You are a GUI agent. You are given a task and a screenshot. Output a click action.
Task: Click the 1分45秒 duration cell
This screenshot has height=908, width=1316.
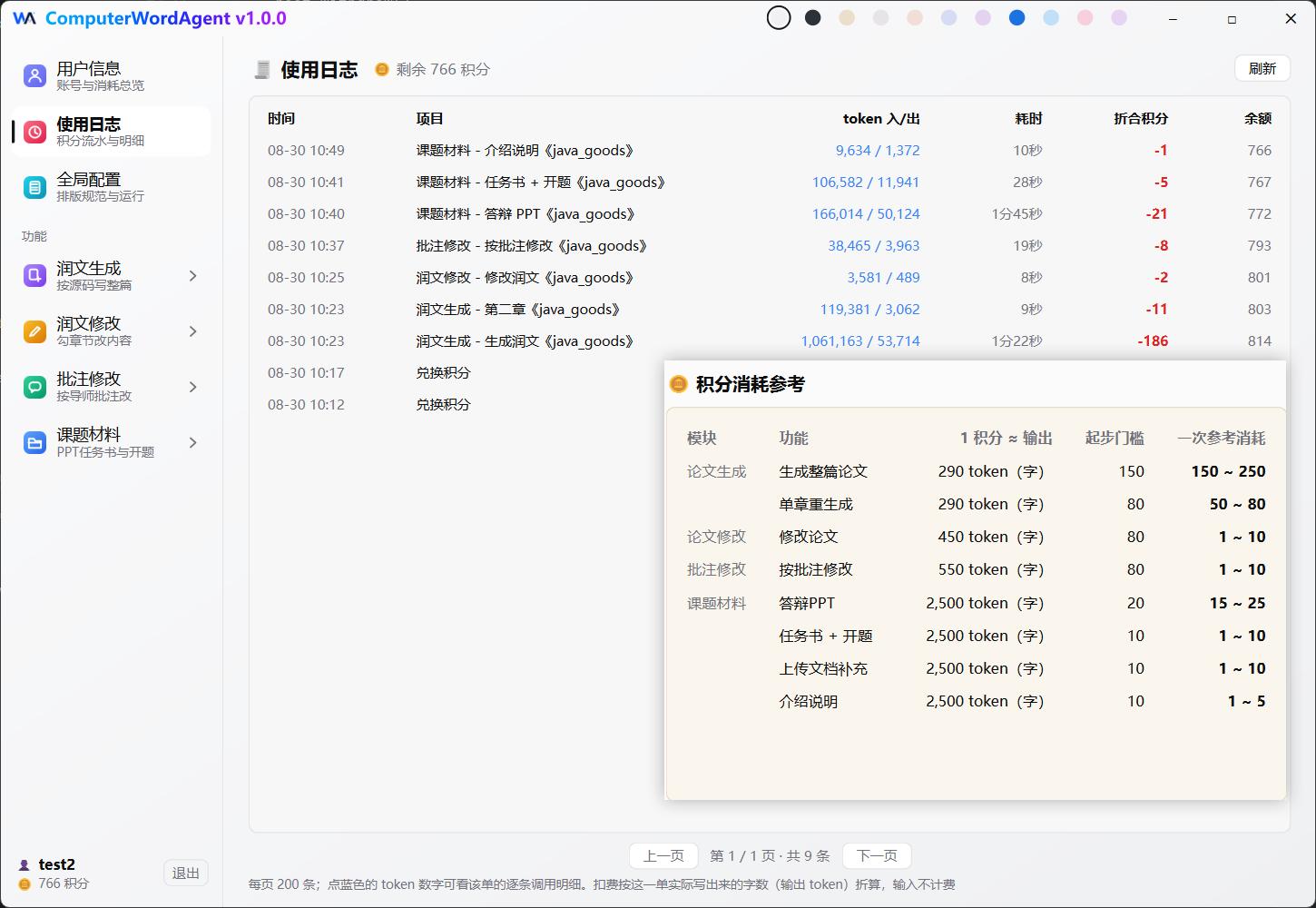[1016, 214]
